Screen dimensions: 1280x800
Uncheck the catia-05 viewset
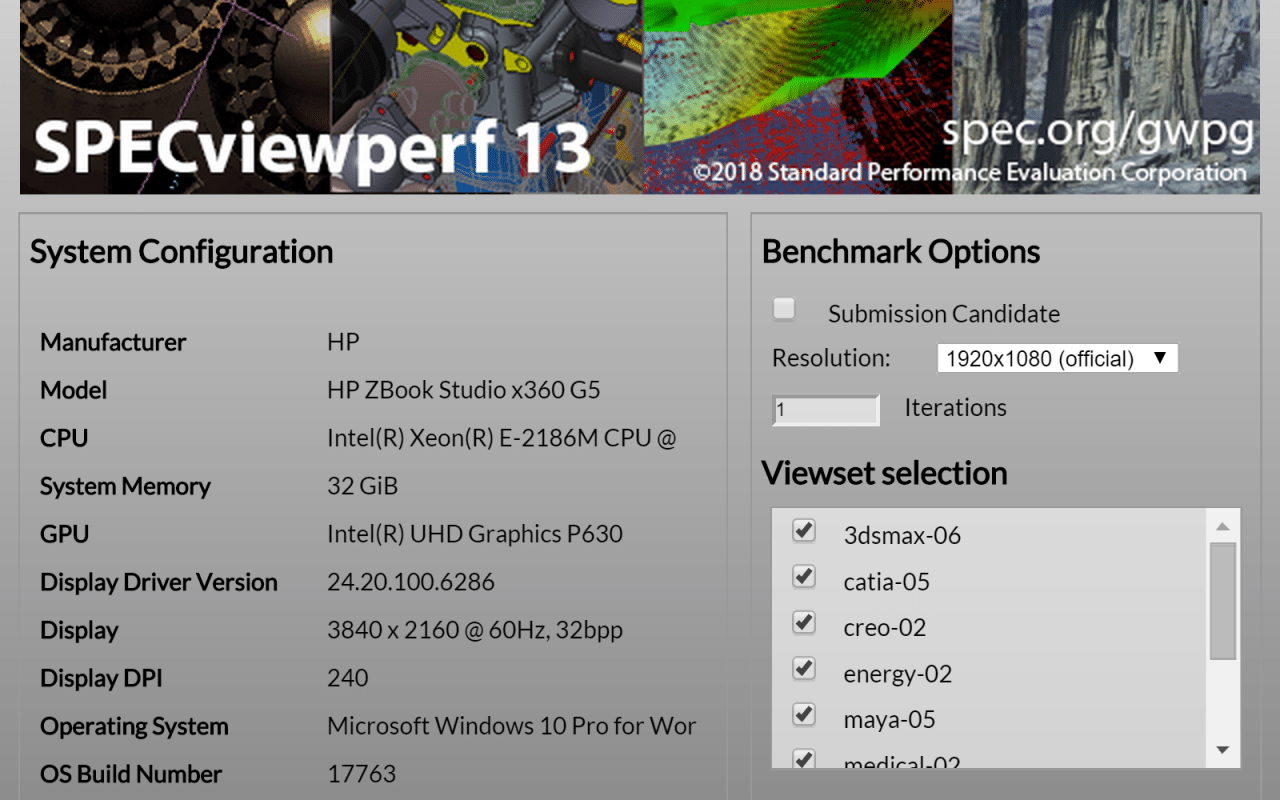coord(804,576)
